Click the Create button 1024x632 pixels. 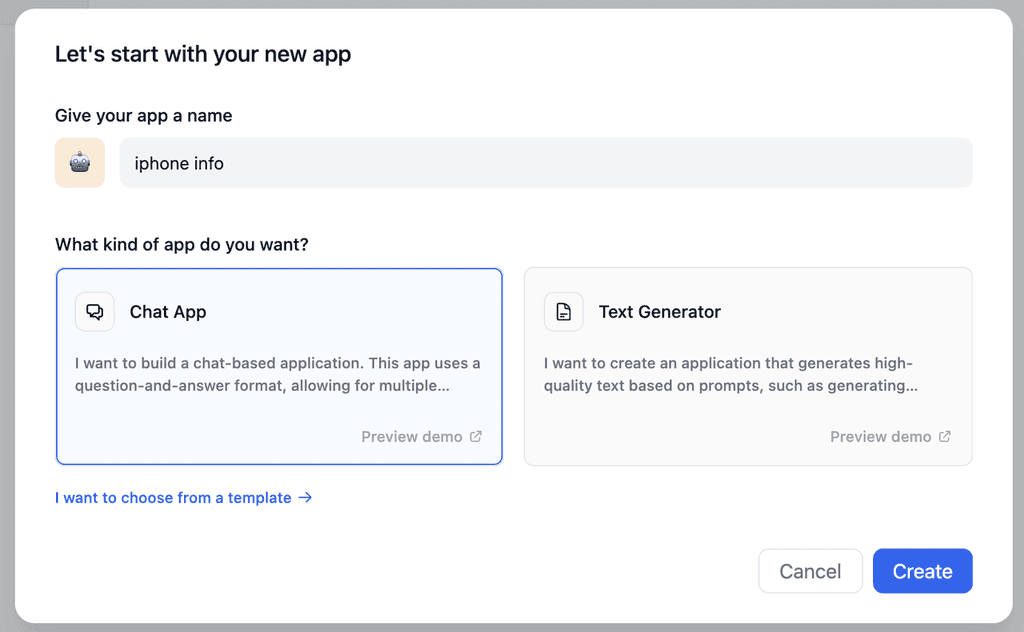[922, 571]
